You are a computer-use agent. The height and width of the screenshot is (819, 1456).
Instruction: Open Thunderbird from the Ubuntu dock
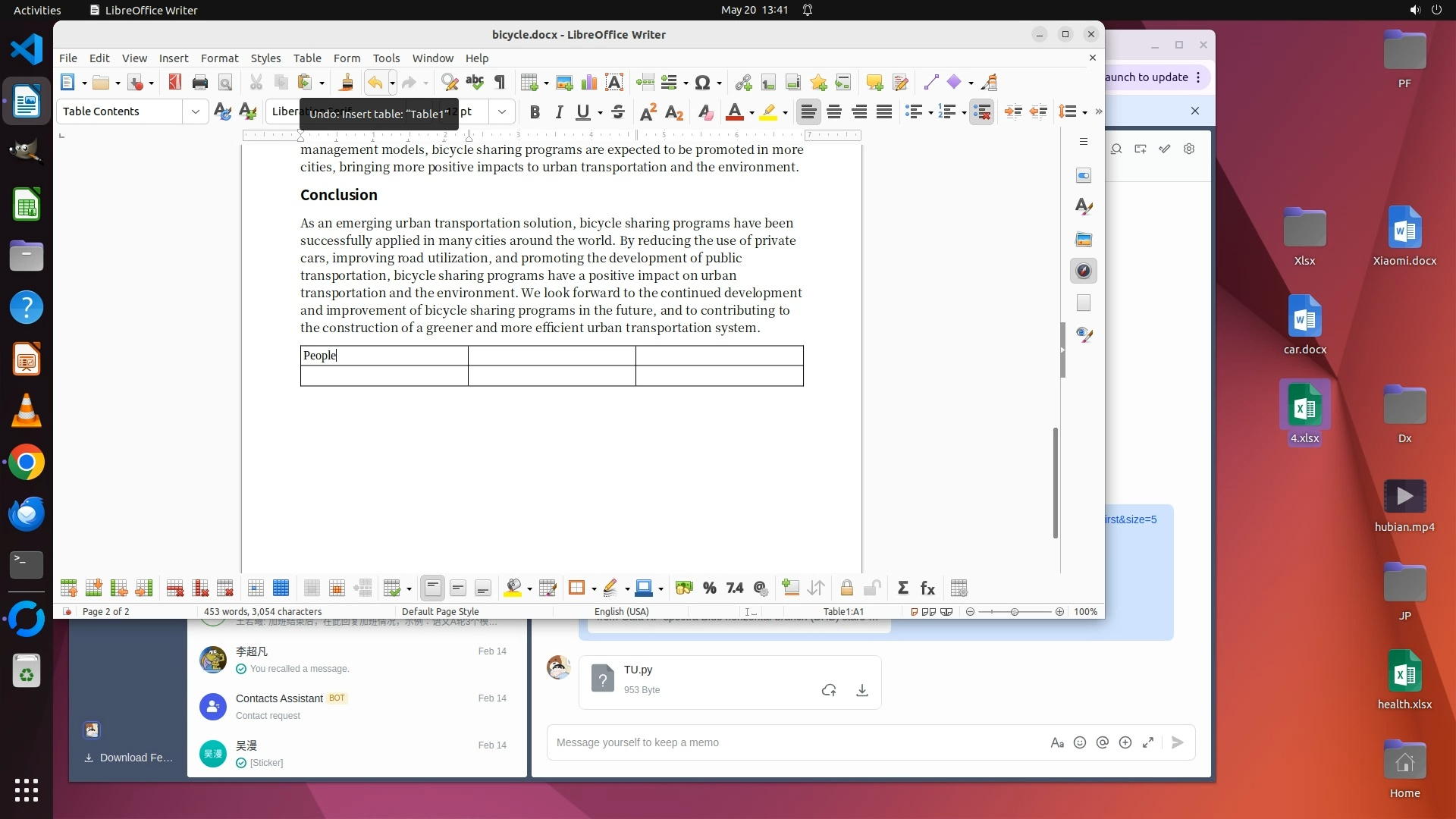[27, 514]
